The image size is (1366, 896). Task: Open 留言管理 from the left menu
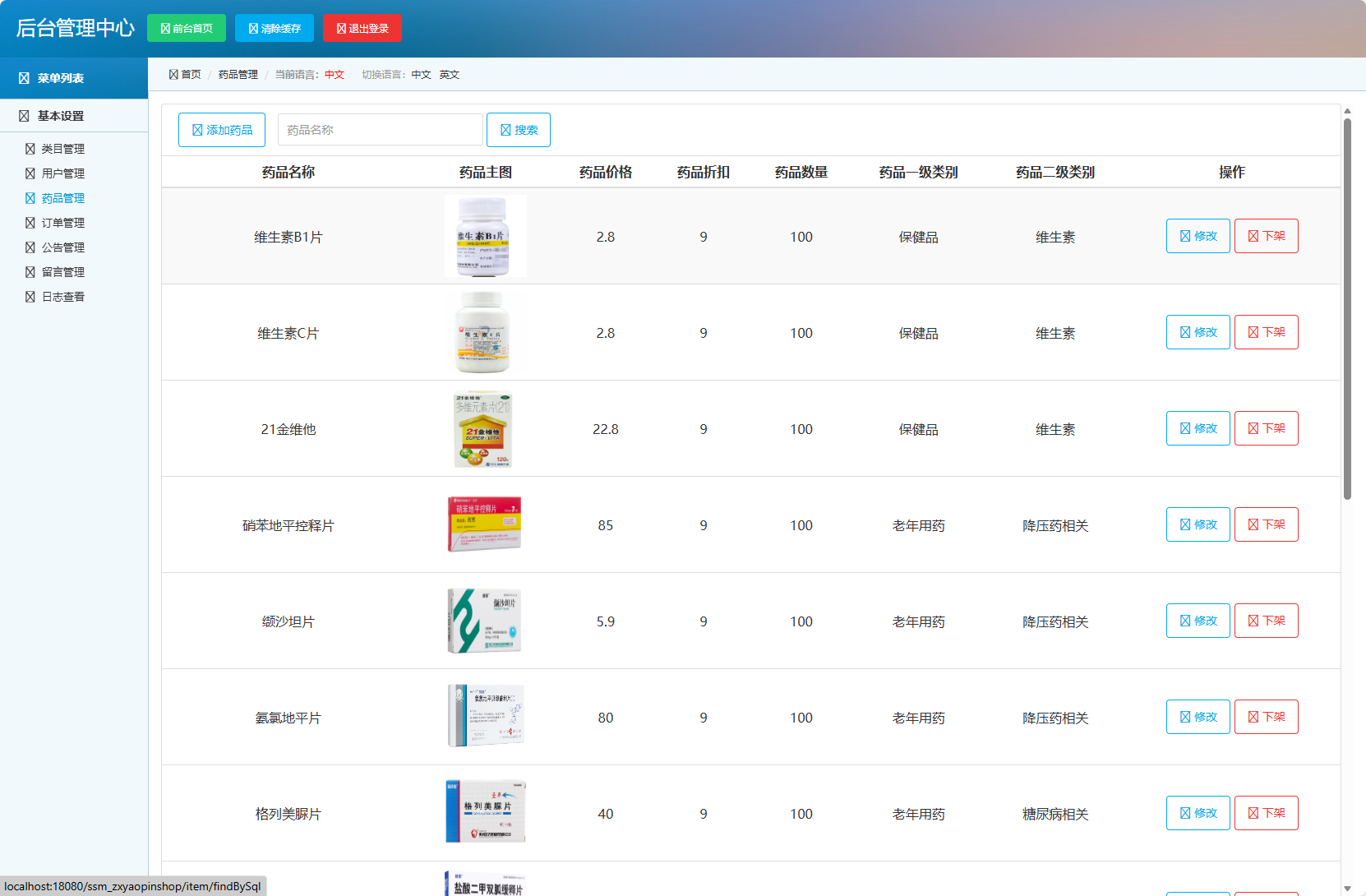[61, 272]
